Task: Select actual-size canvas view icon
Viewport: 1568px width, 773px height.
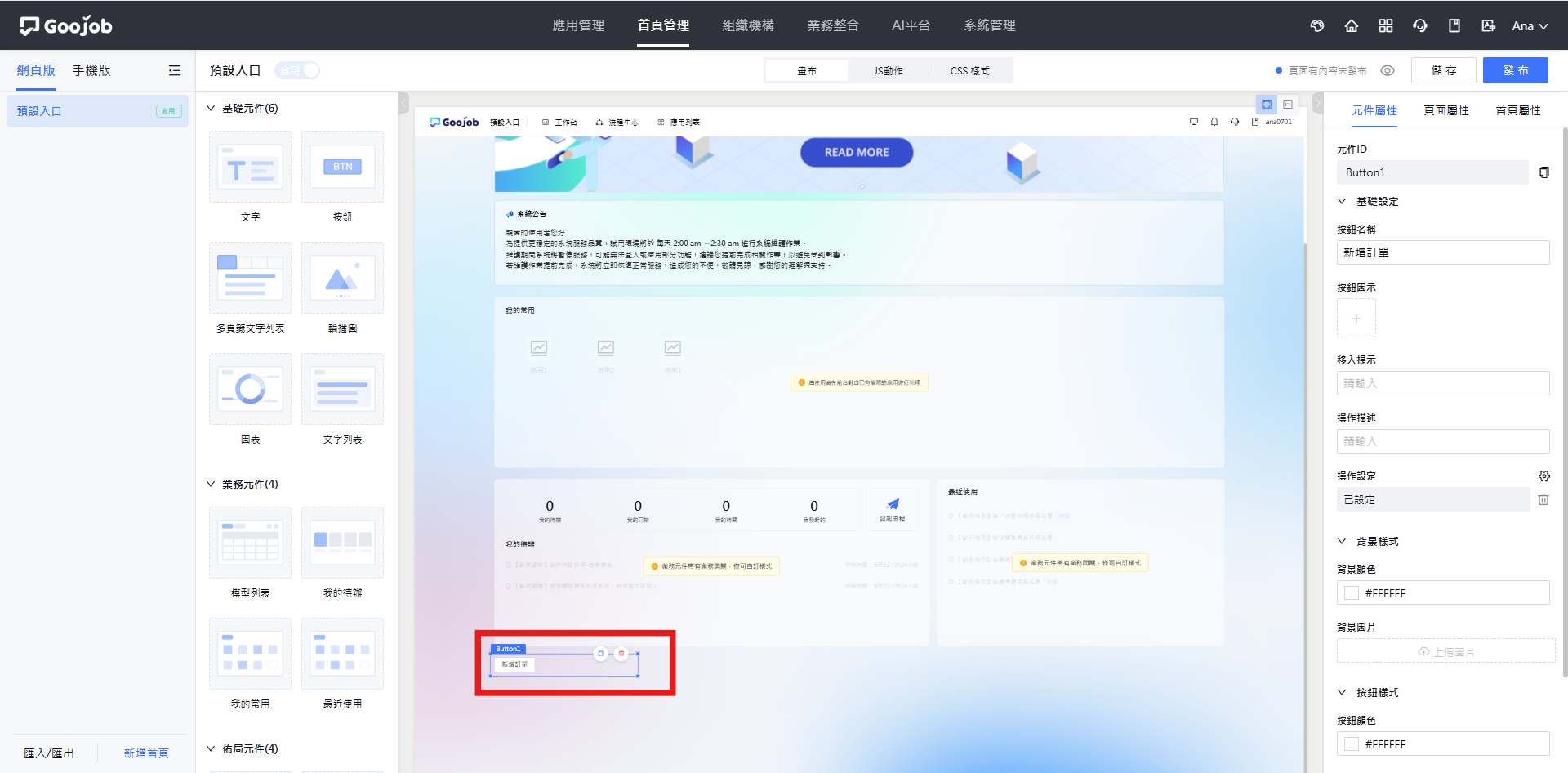Action: (1287, 104)
